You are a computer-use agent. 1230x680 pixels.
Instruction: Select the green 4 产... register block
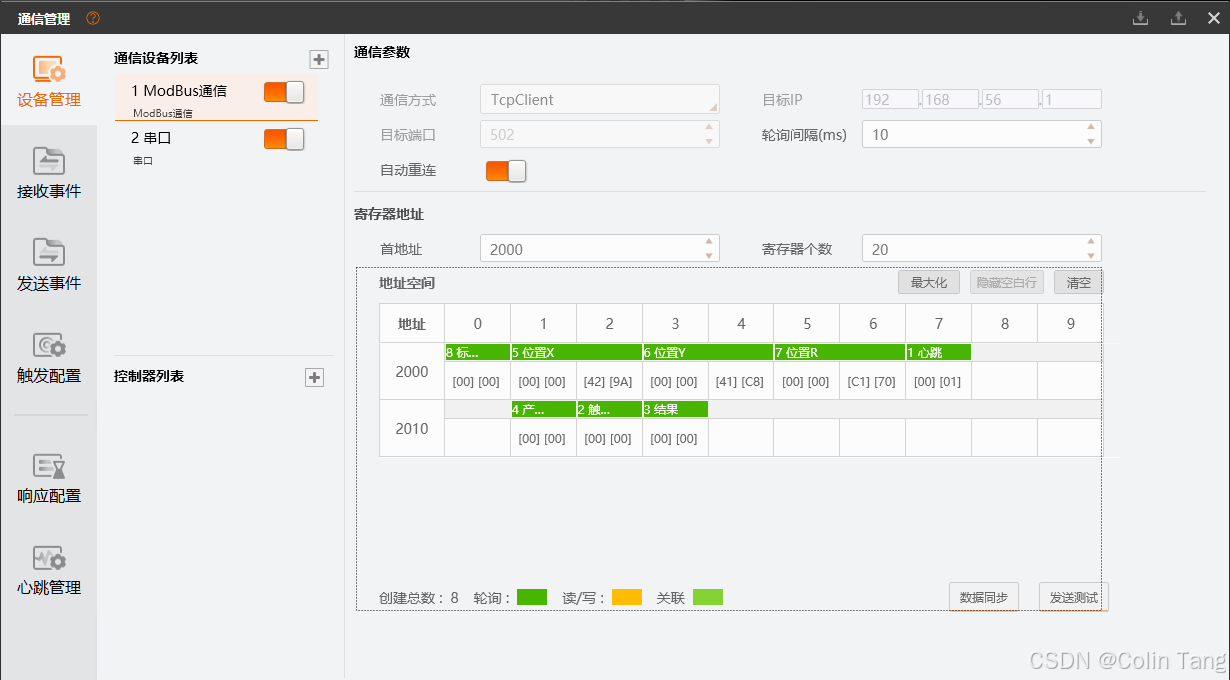pos(543,409)
